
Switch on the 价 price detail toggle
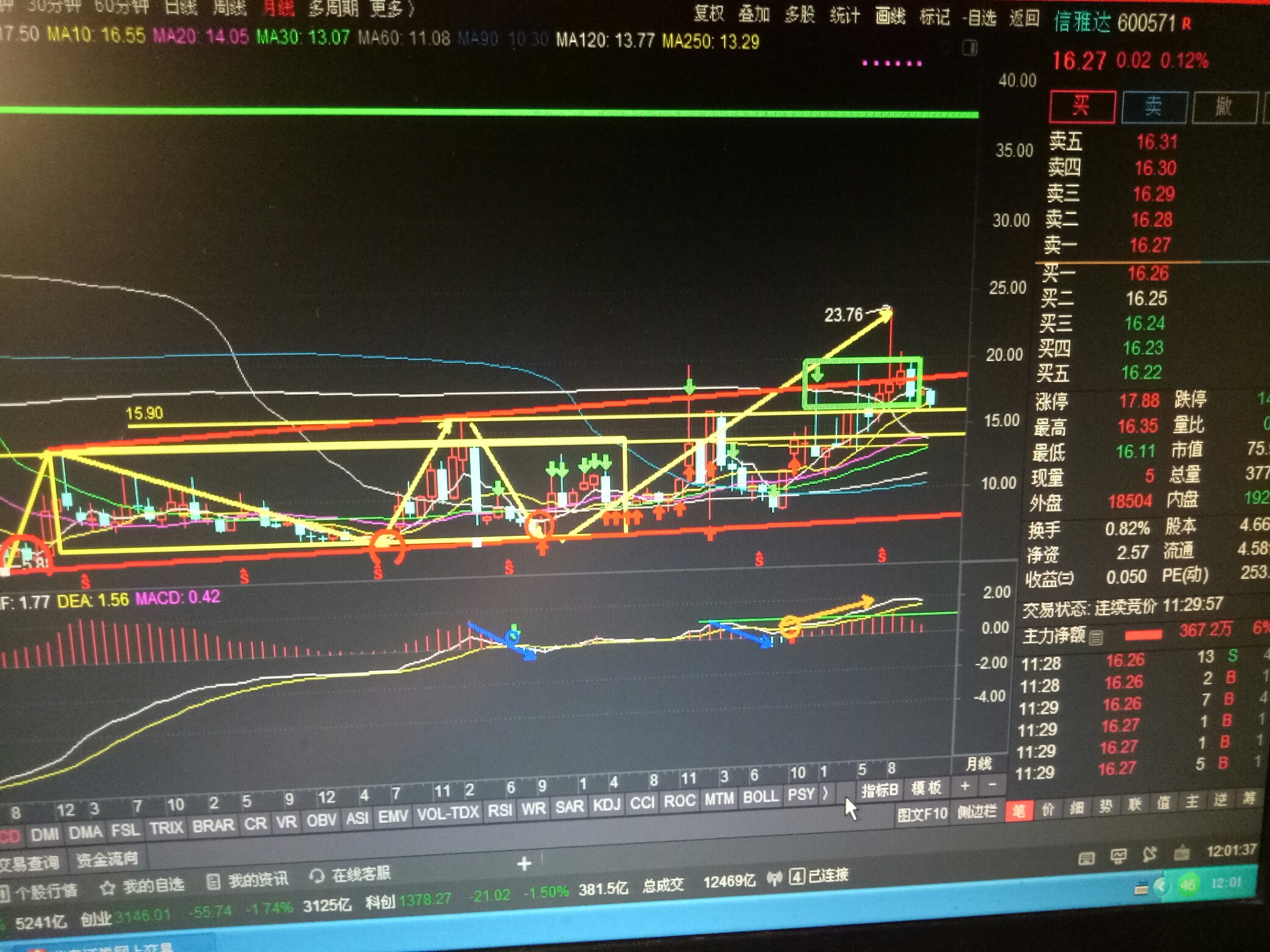pyautogui.click(x=1048, y=810)
